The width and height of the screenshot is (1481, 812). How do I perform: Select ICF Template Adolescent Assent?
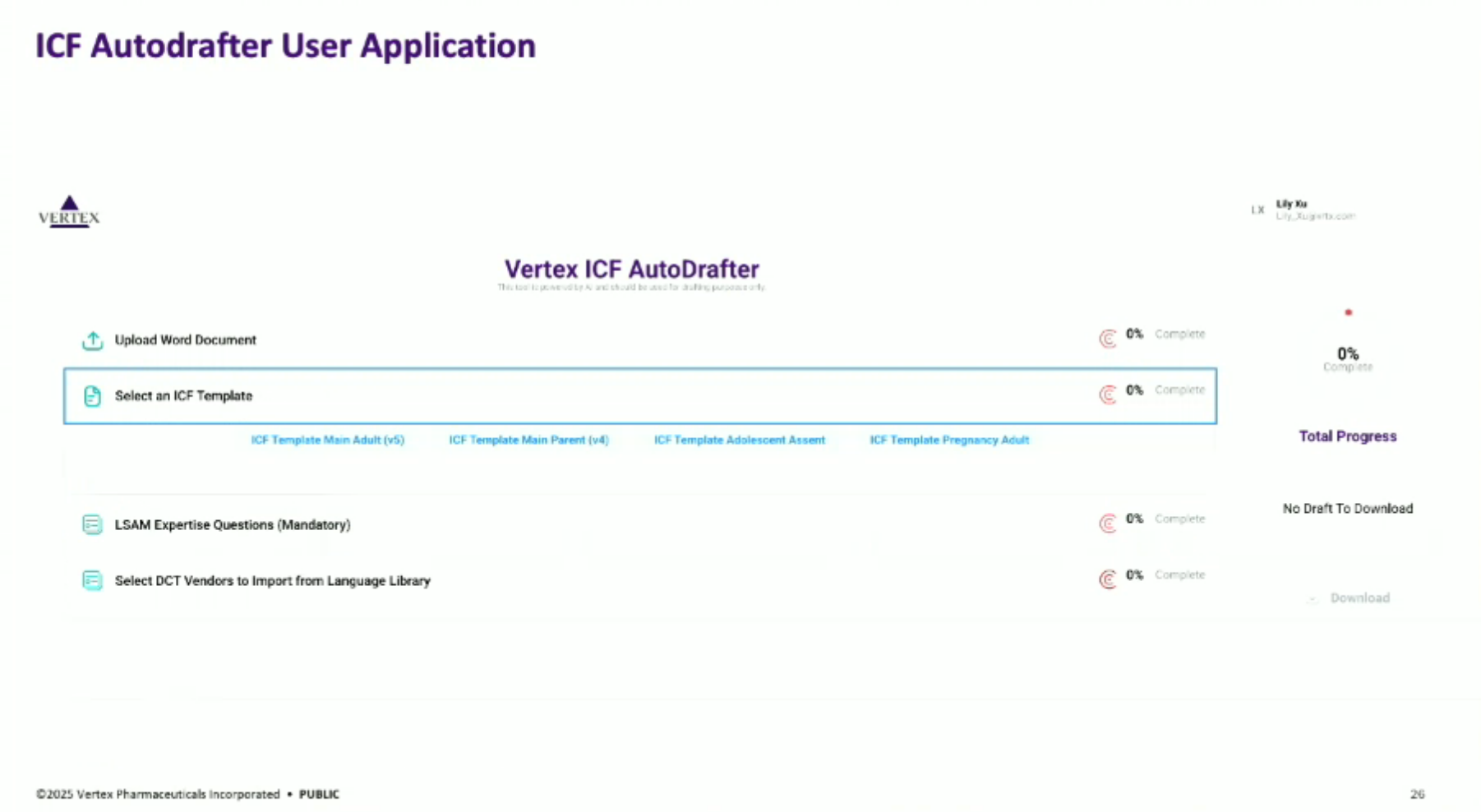[739, 441]
